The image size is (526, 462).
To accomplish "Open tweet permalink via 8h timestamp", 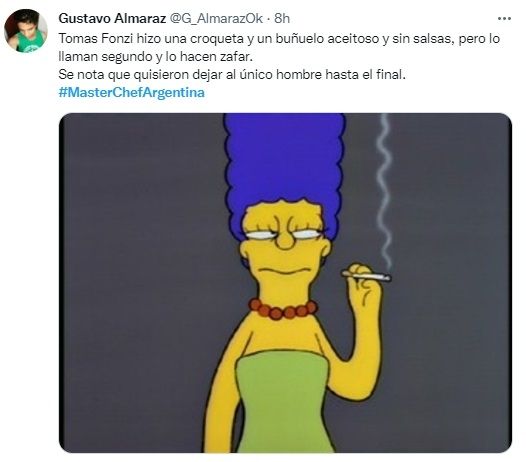I will point(282,18).
